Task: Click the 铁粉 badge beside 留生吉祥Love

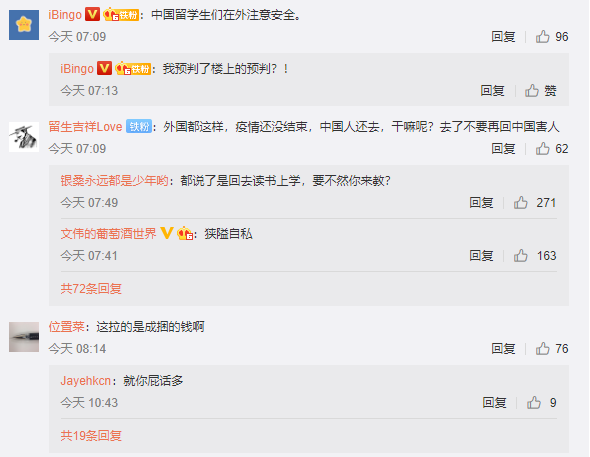Action: coord(139,127)
